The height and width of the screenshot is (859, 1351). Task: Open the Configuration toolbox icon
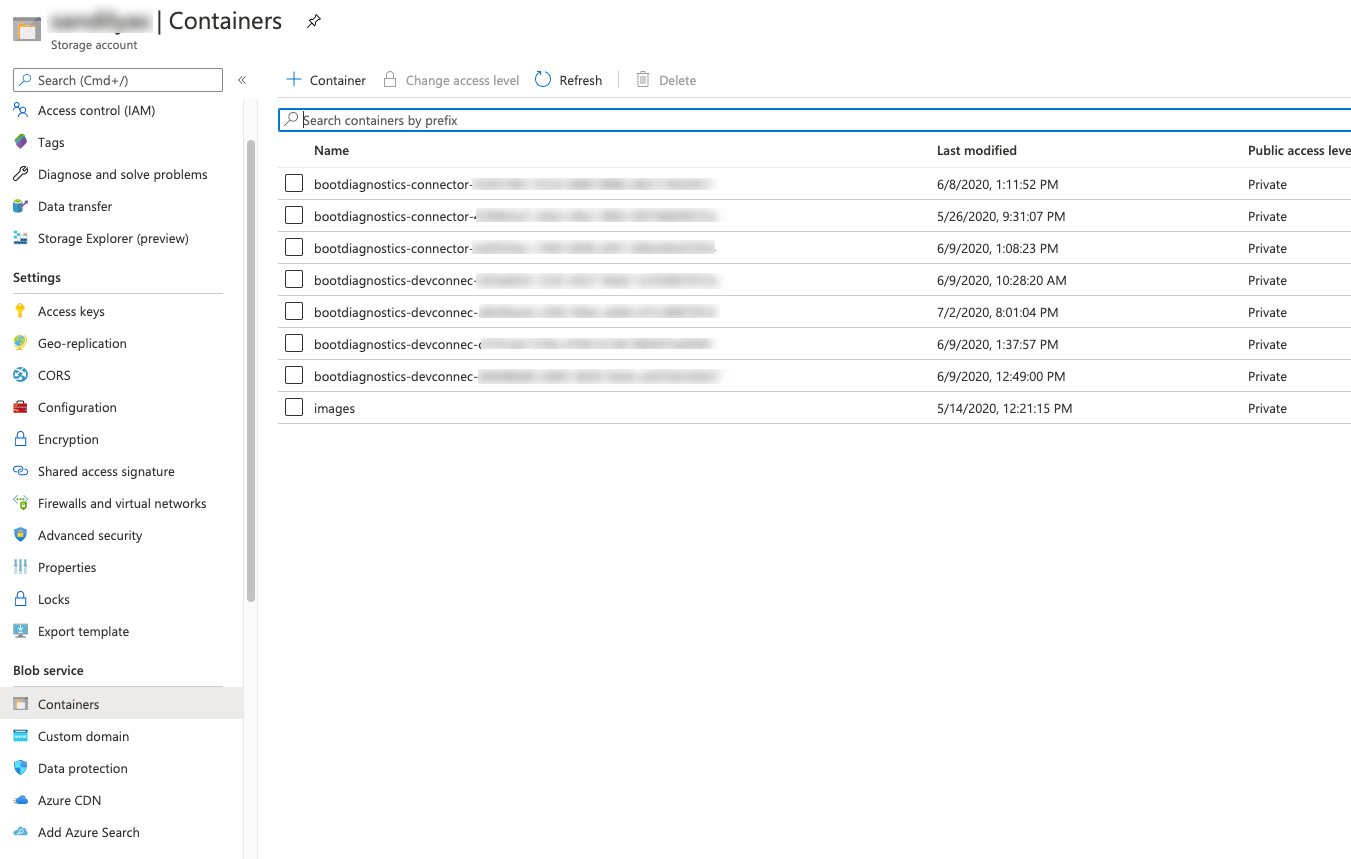click(20, 407)
